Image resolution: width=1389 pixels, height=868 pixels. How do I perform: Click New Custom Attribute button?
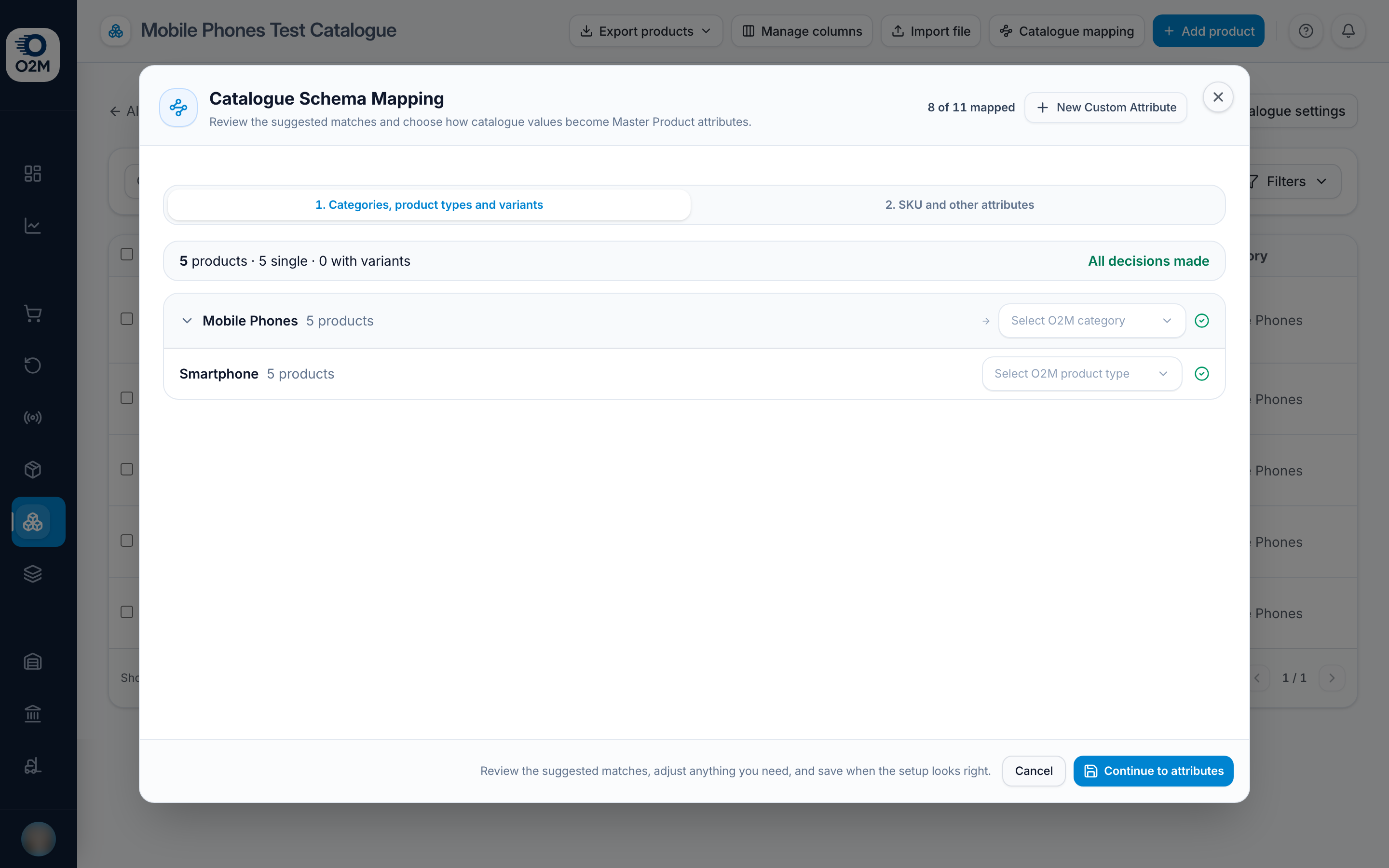[x=1106, y=108]
